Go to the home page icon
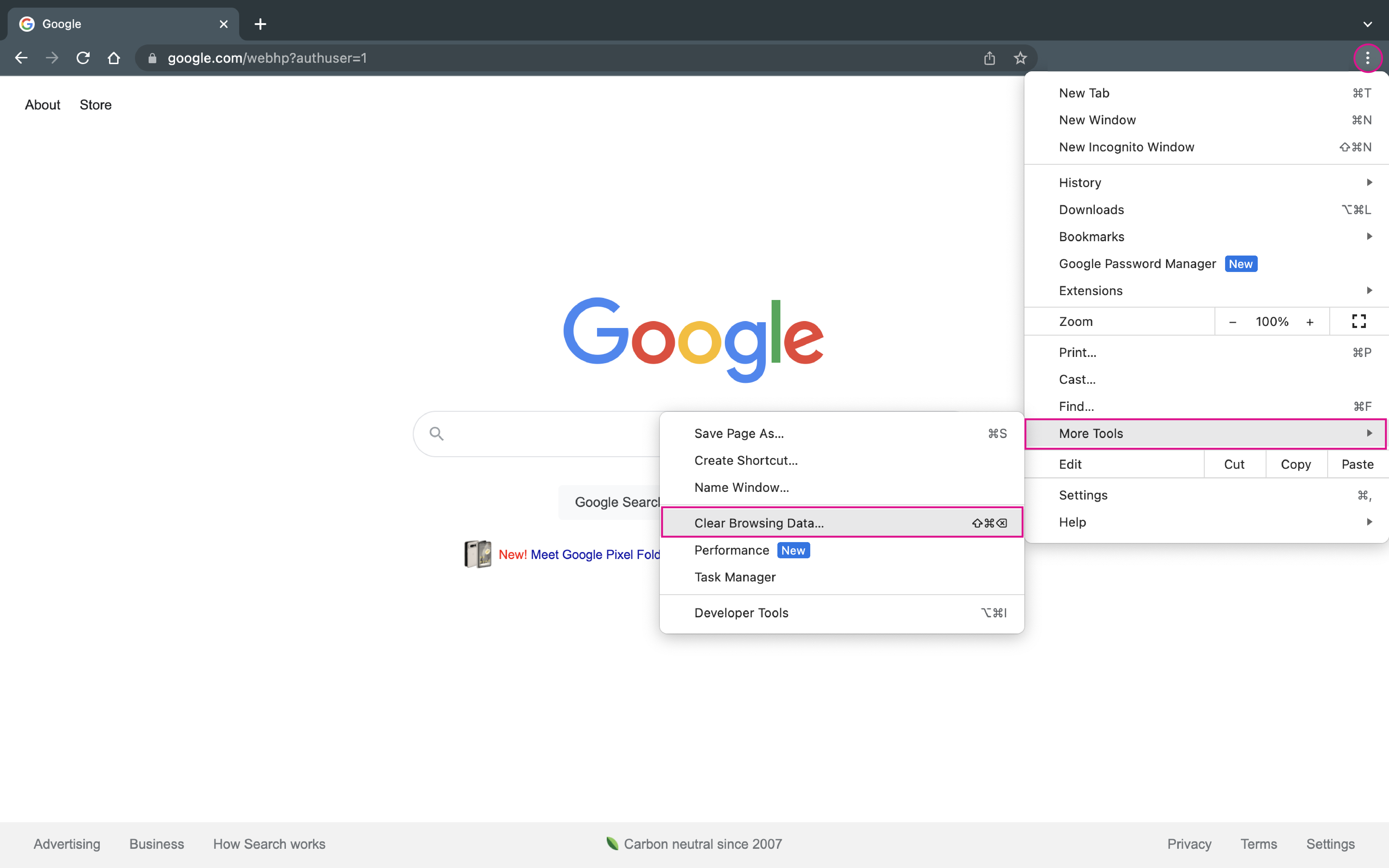Image resolution: width=1389 pixels, height=868 pixels. tap(114, 58)
